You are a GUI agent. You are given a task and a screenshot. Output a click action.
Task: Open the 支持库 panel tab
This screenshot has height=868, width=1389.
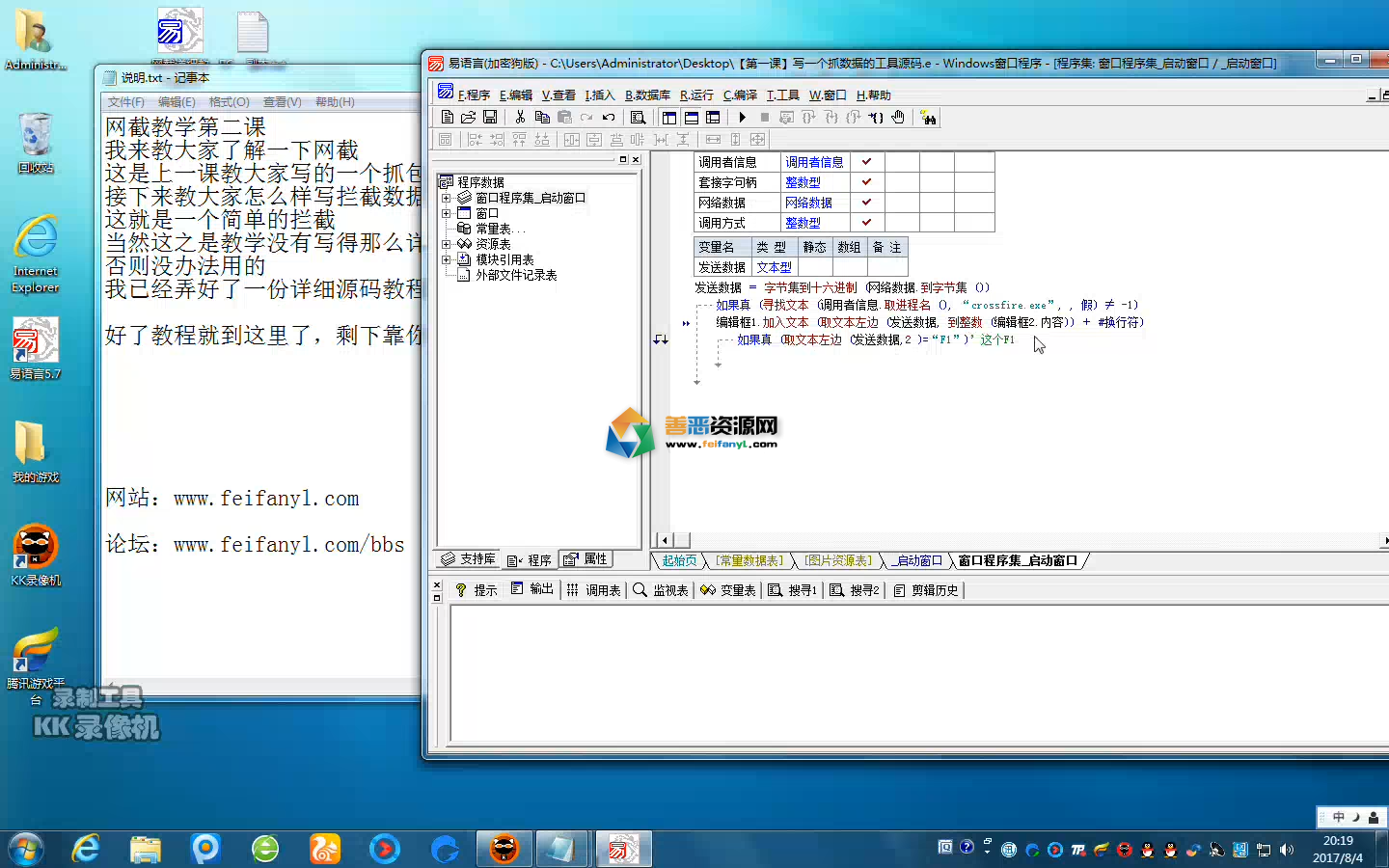point(469,559)
